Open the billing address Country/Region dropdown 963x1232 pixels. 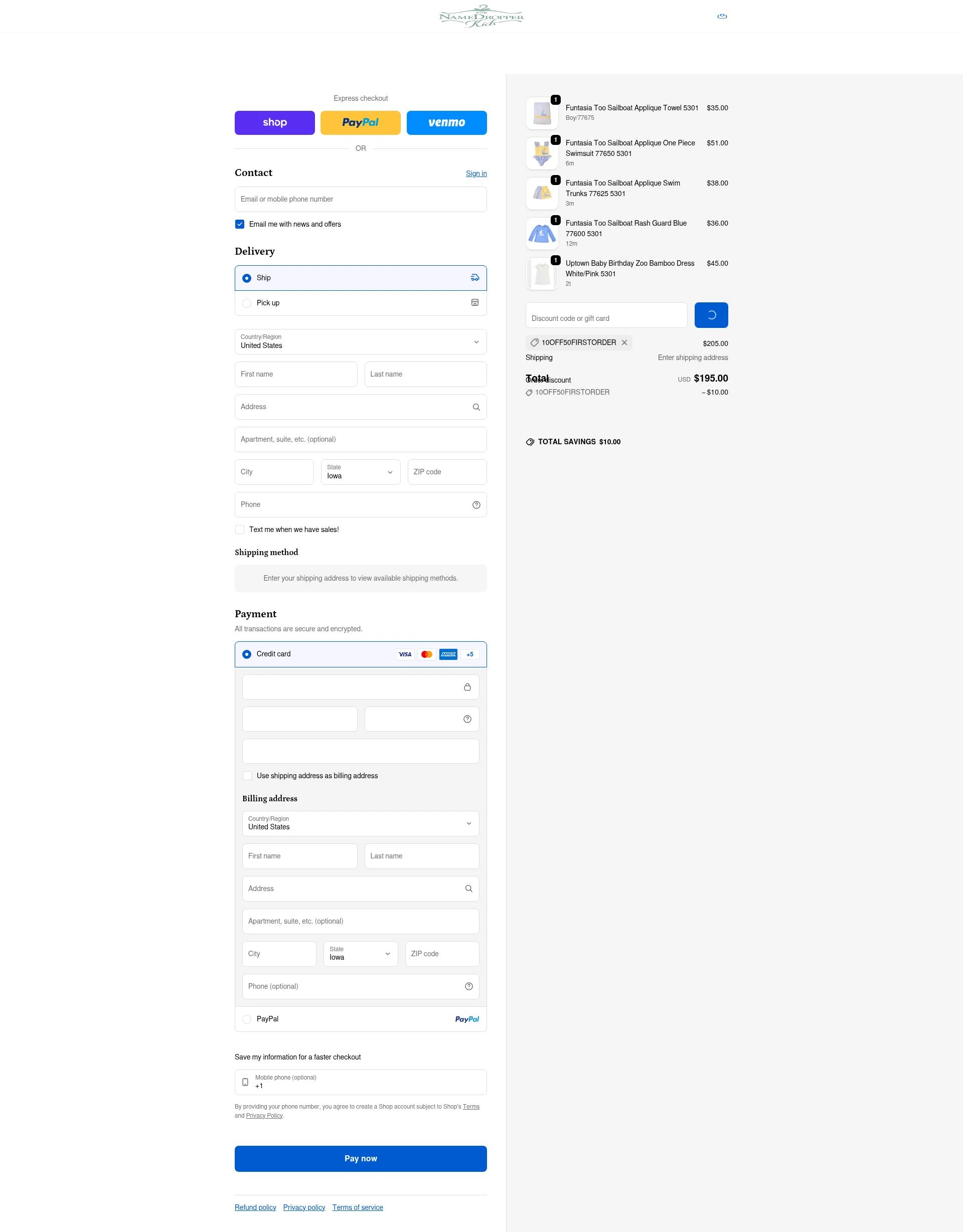tap(361, 823)
